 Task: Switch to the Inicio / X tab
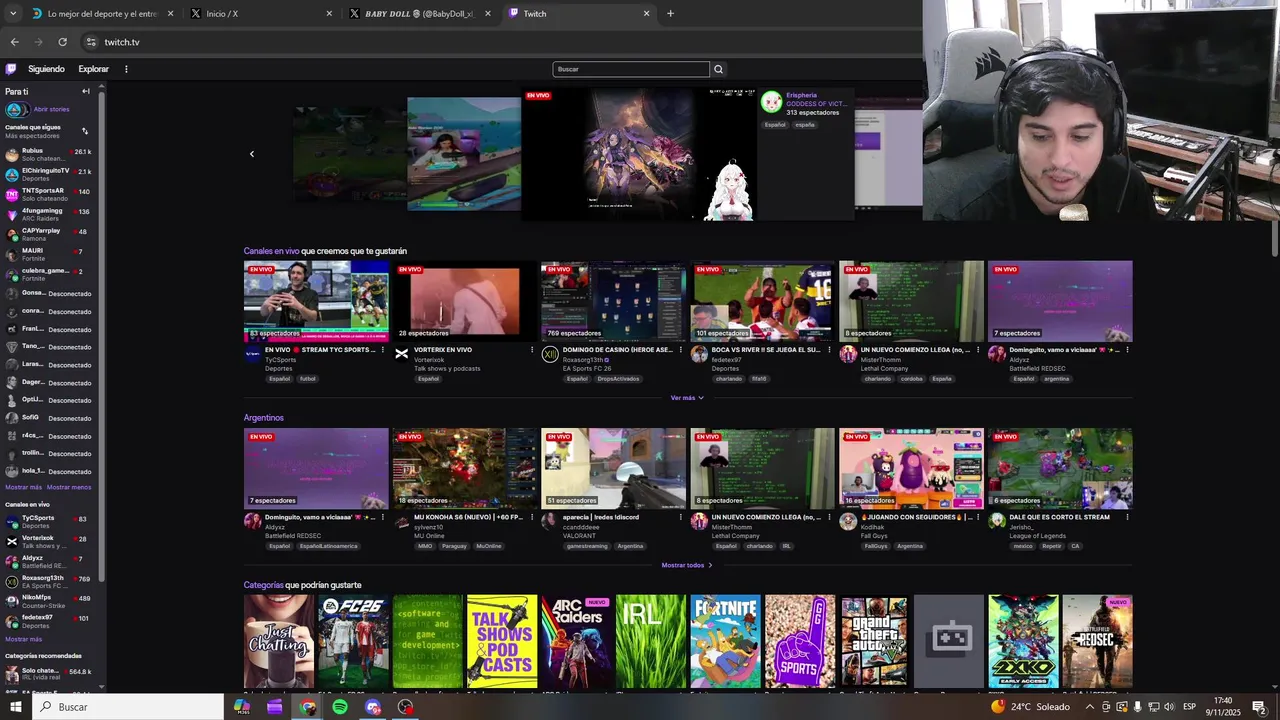260,14
